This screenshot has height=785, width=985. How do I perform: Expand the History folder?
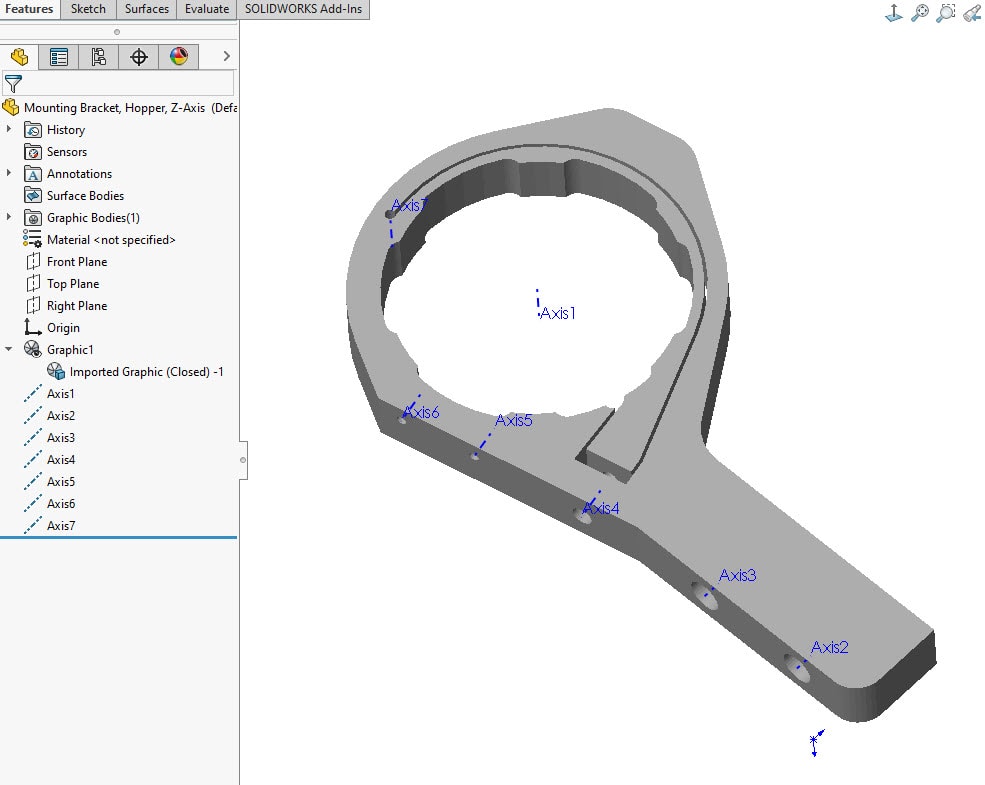[x=9, y=129]
